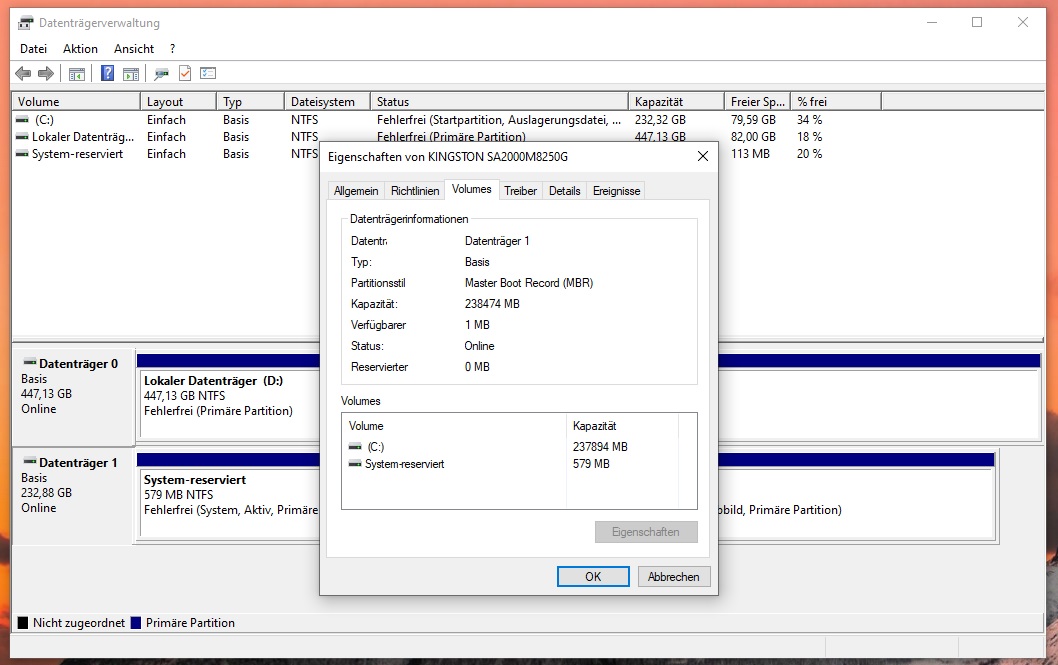Click drive icon beside Lokaler Datenträg... row
Viewport: 1058px width, 665px height.
(22, 136)
